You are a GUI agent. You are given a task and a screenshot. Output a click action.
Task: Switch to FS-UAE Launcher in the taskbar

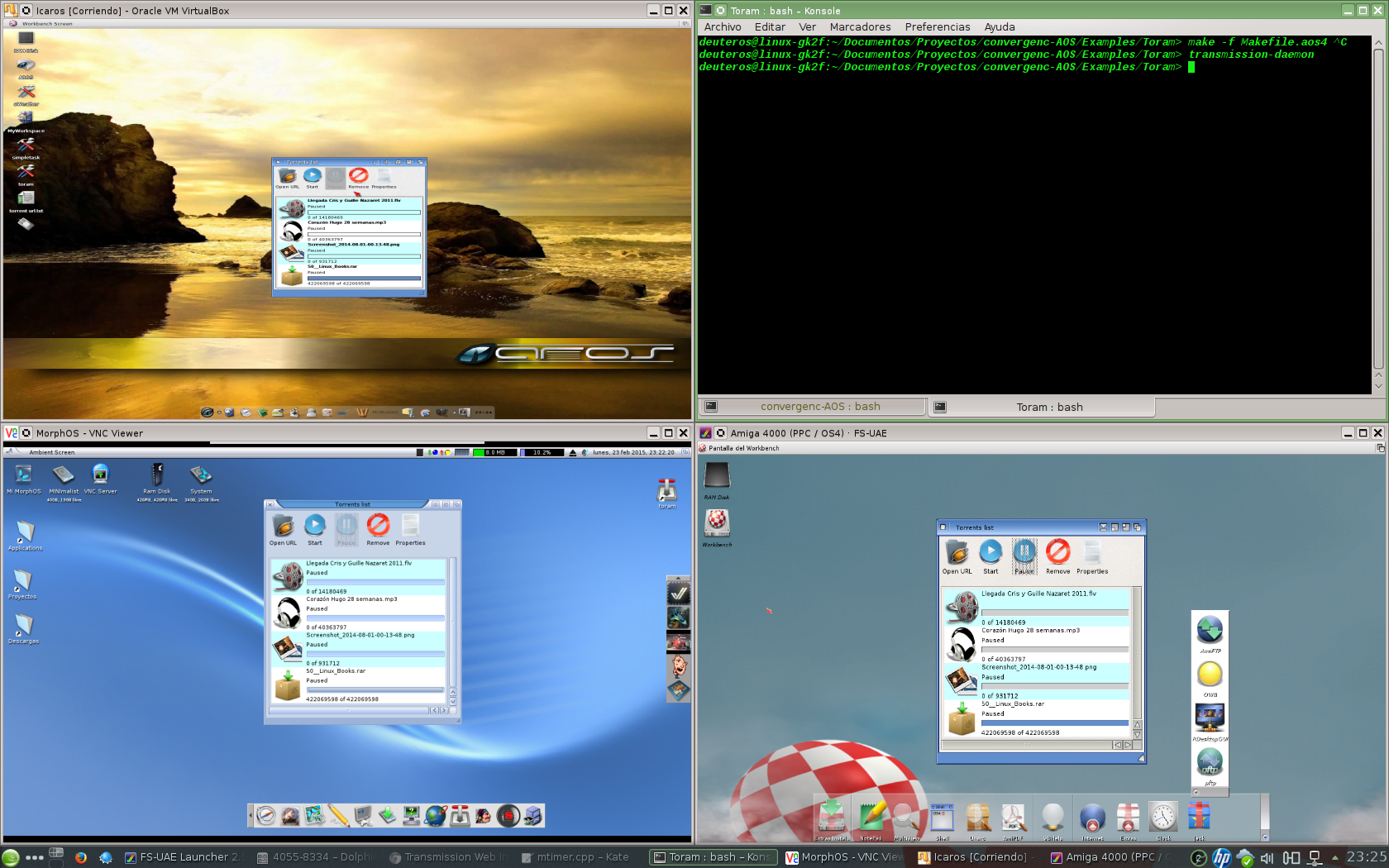tap(182, 857)
